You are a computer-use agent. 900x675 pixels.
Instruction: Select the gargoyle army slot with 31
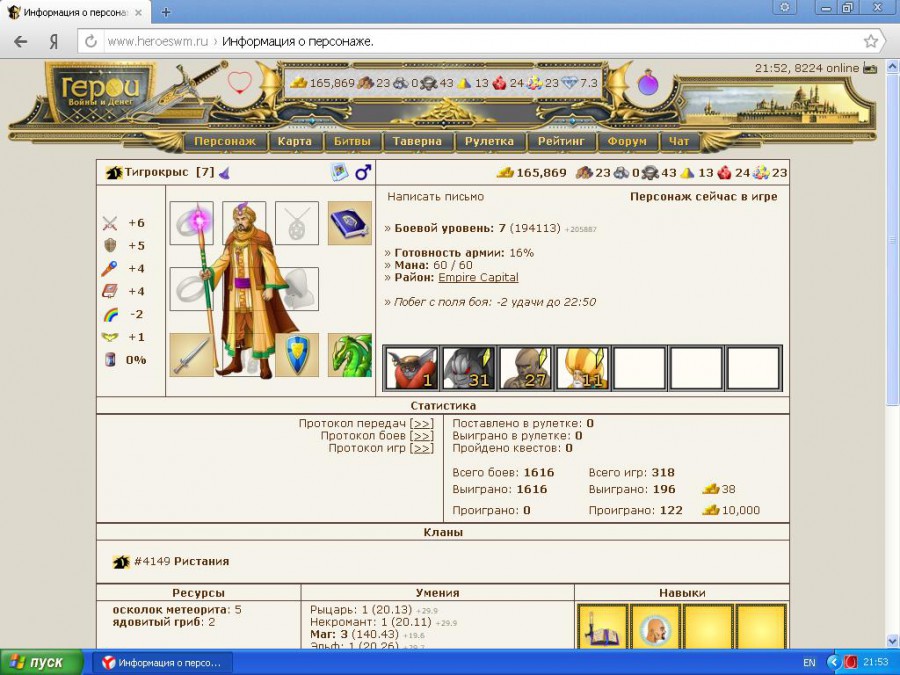(468, 368)
